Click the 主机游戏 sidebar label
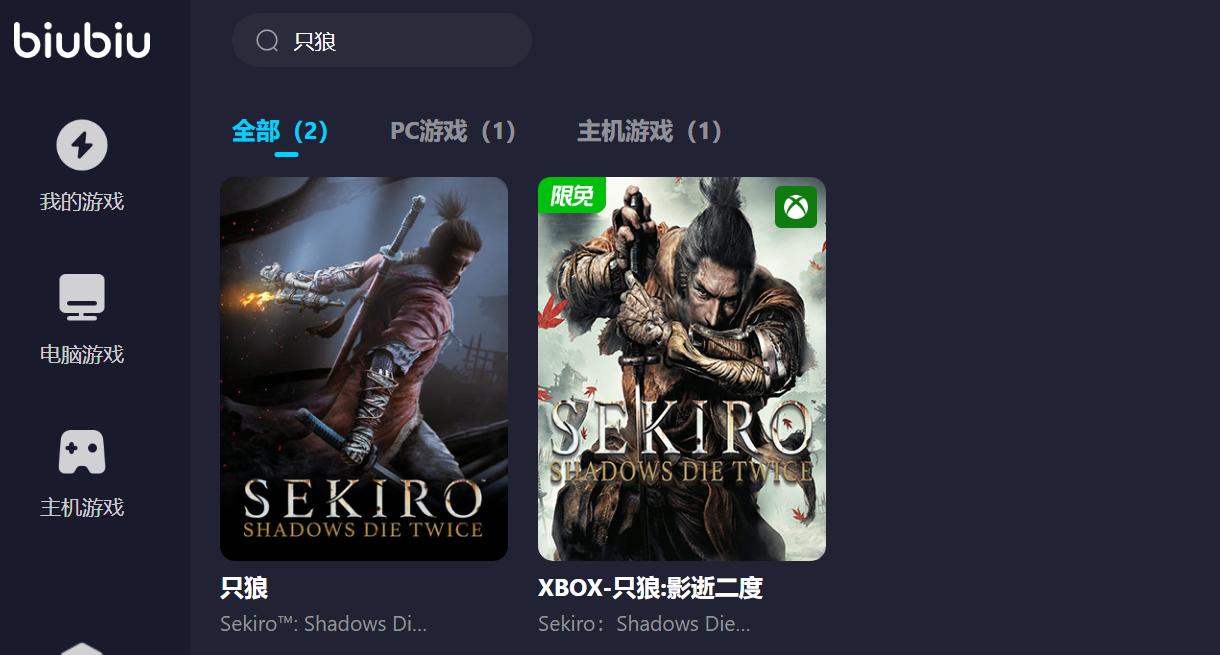 click(x=82, y=508)
